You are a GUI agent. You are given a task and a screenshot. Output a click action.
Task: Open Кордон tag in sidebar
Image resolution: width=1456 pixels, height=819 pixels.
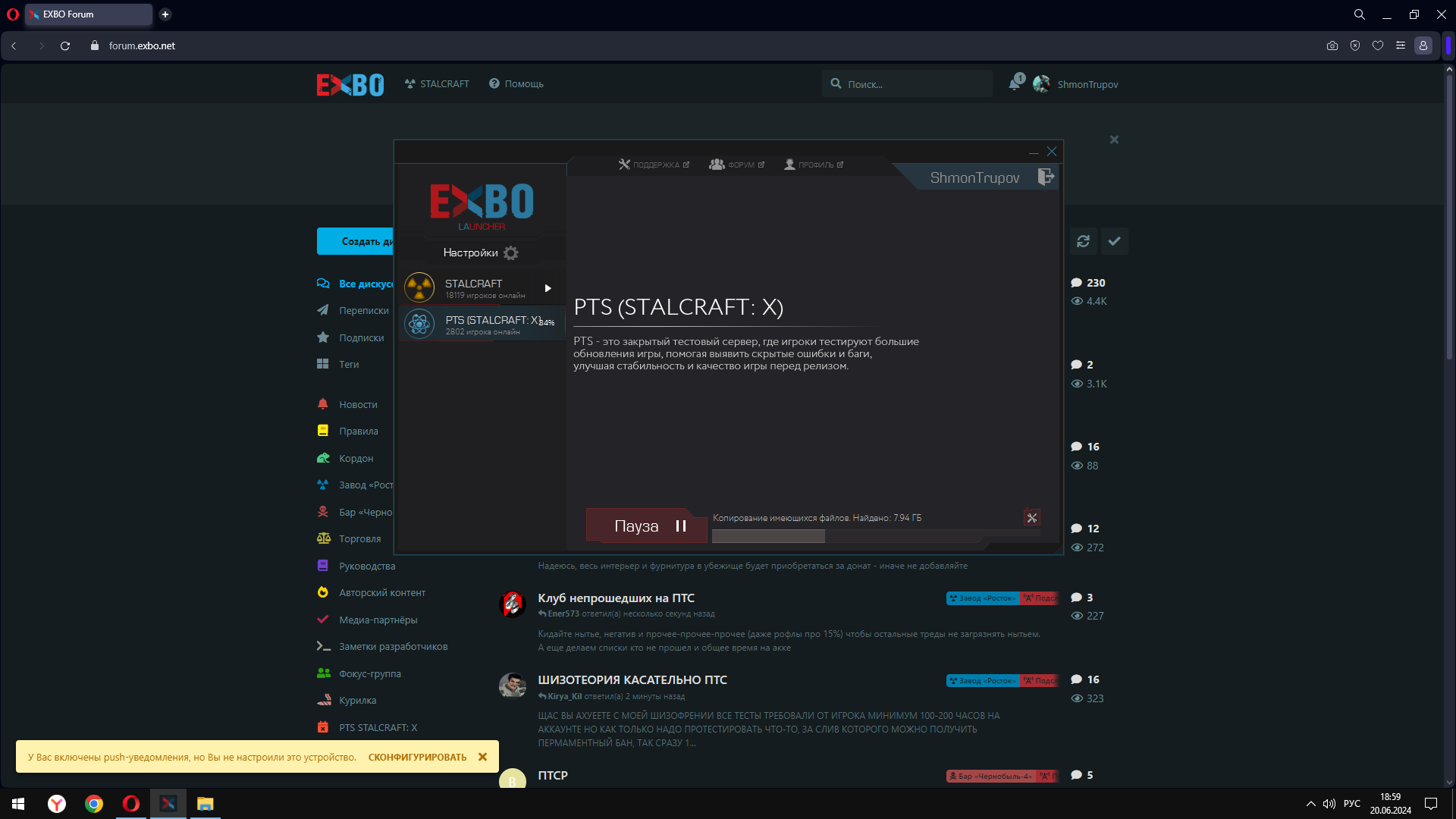pyautogui.click(x=346, y=458)
